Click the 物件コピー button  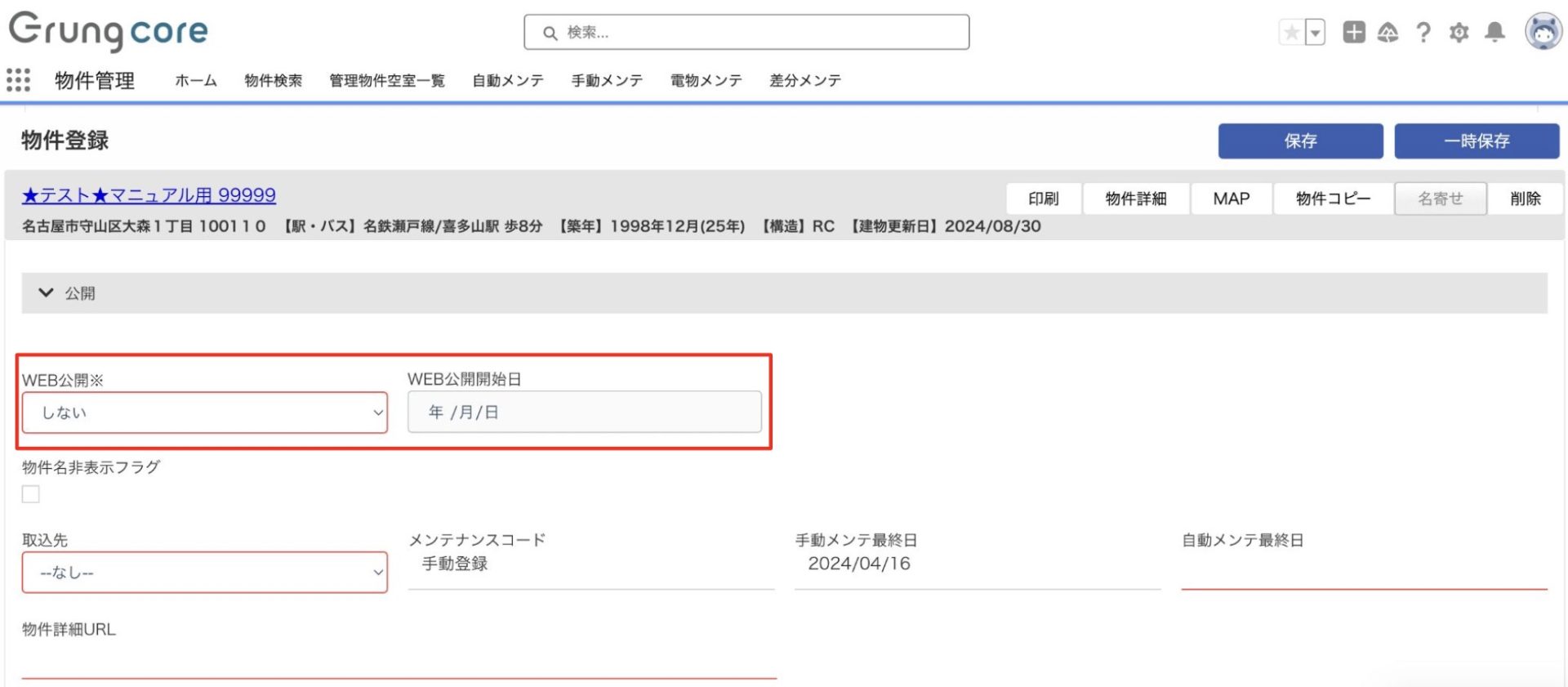pyautogui.click(x=1333, y=199)
